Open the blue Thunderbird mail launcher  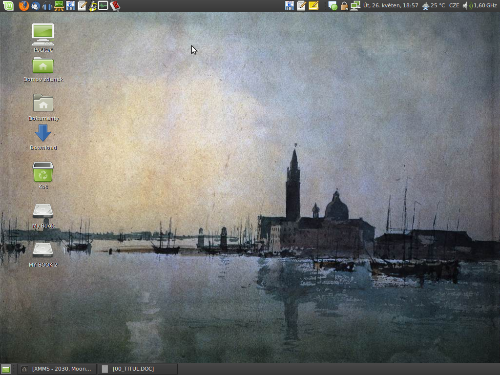[36, 6]
